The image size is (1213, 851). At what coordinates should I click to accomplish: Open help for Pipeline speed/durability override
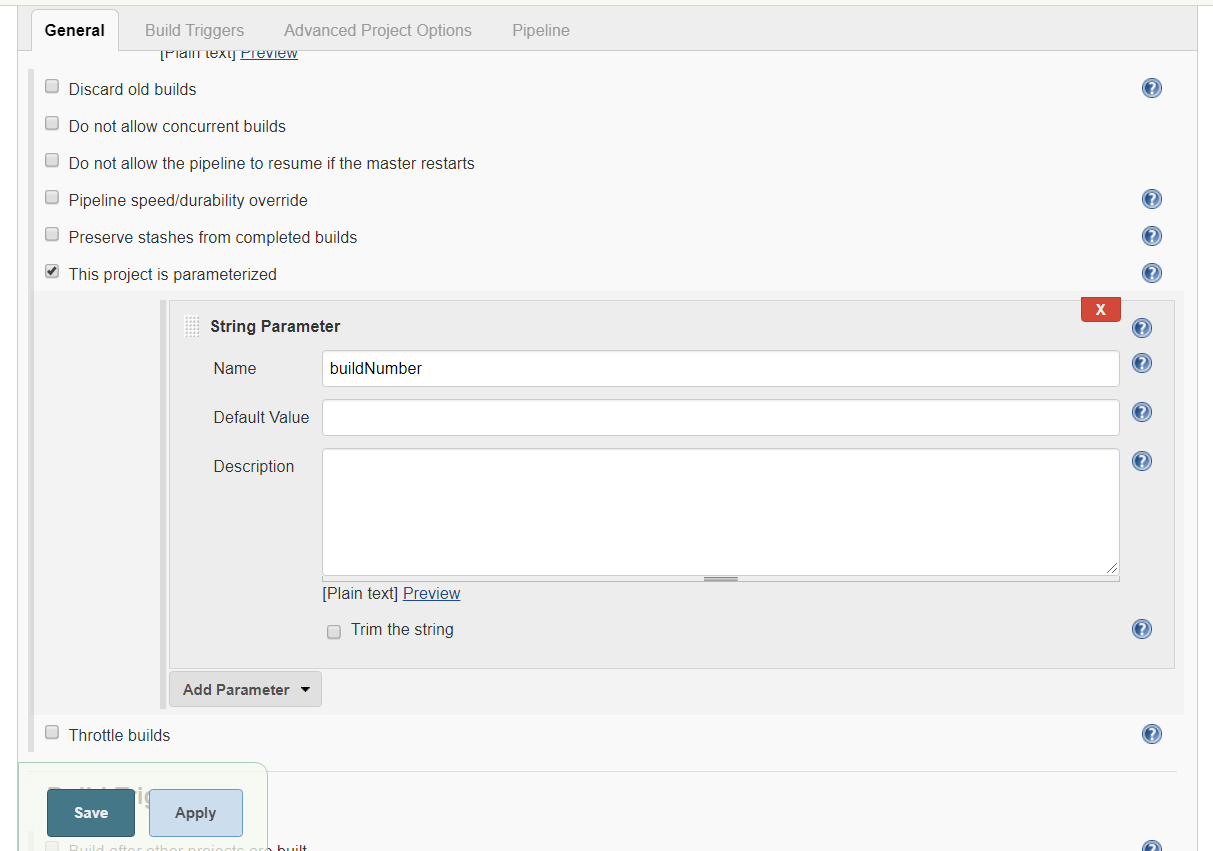tap(1151, 198)
